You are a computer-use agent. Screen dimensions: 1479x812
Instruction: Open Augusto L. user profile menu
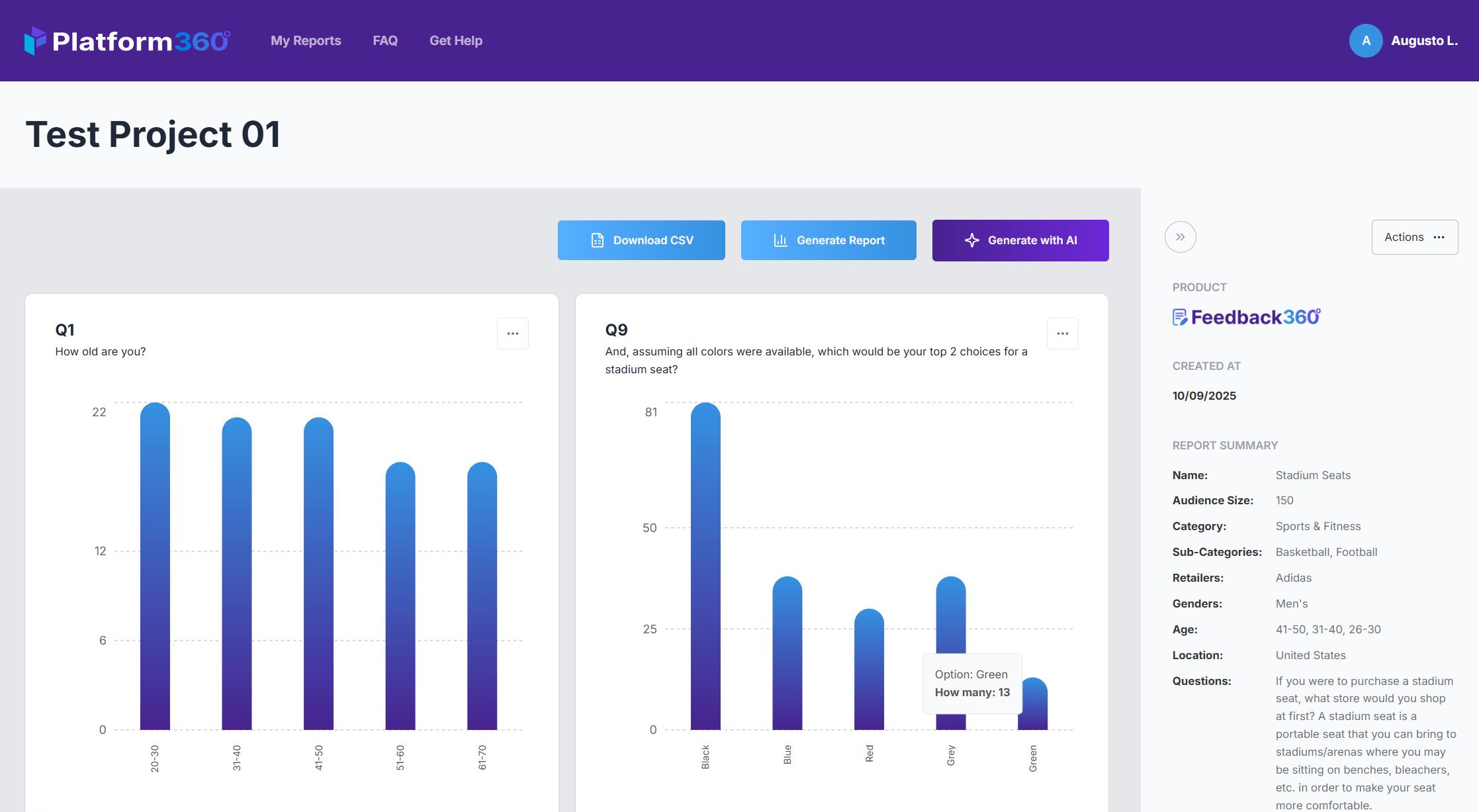coord(1424,40)
